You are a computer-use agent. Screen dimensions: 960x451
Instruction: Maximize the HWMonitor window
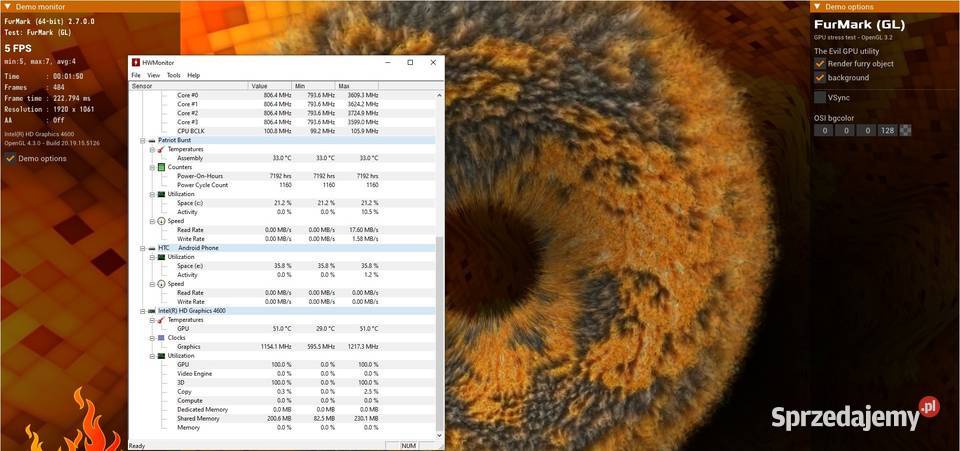click(410, 62)
